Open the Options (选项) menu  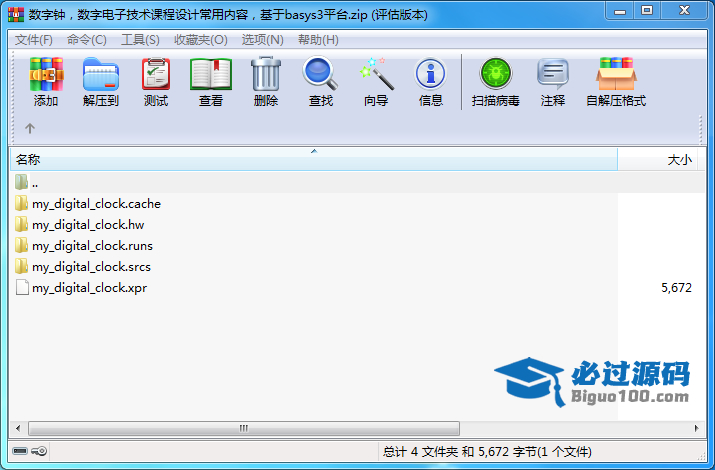coord(263,40)
